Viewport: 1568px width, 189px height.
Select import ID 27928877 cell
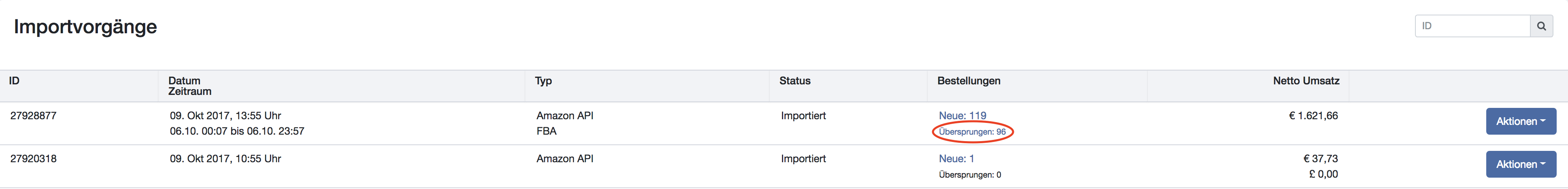[34, 116]
